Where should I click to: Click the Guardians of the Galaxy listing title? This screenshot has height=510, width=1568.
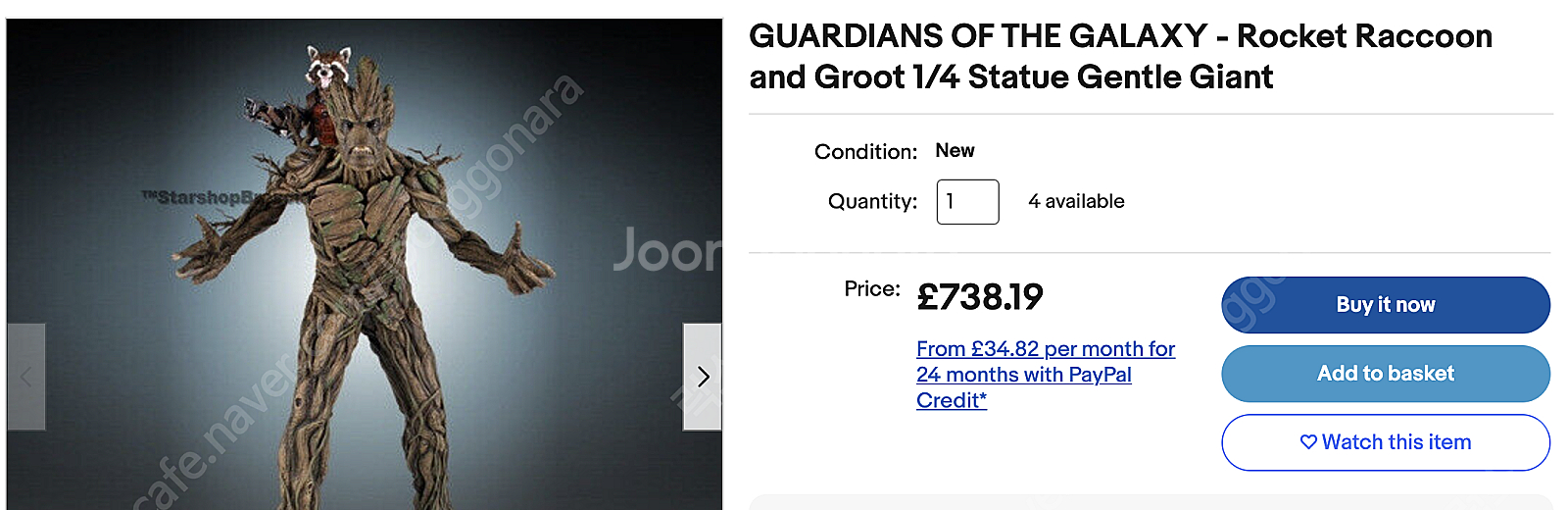pos(1120,56)
